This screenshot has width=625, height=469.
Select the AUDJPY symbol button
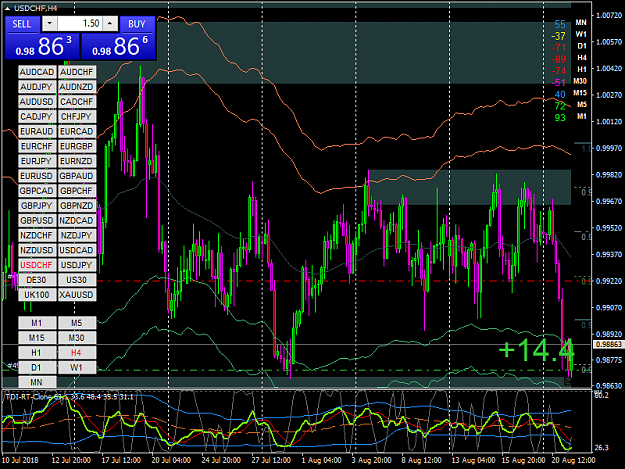pos(37,87)
